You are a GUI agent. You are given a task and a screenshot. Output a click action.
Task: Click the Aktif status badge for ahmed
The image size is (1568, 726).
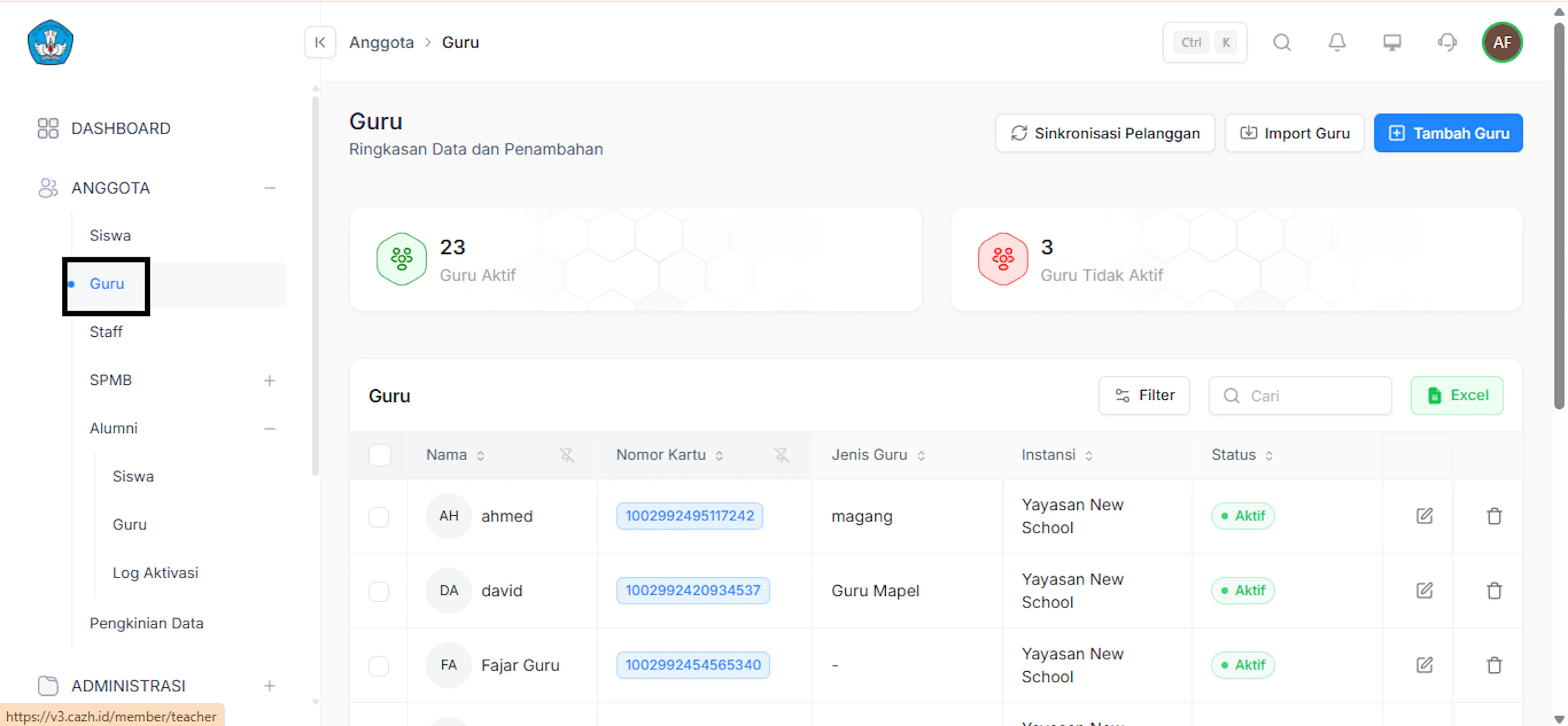click(1242, 516)
